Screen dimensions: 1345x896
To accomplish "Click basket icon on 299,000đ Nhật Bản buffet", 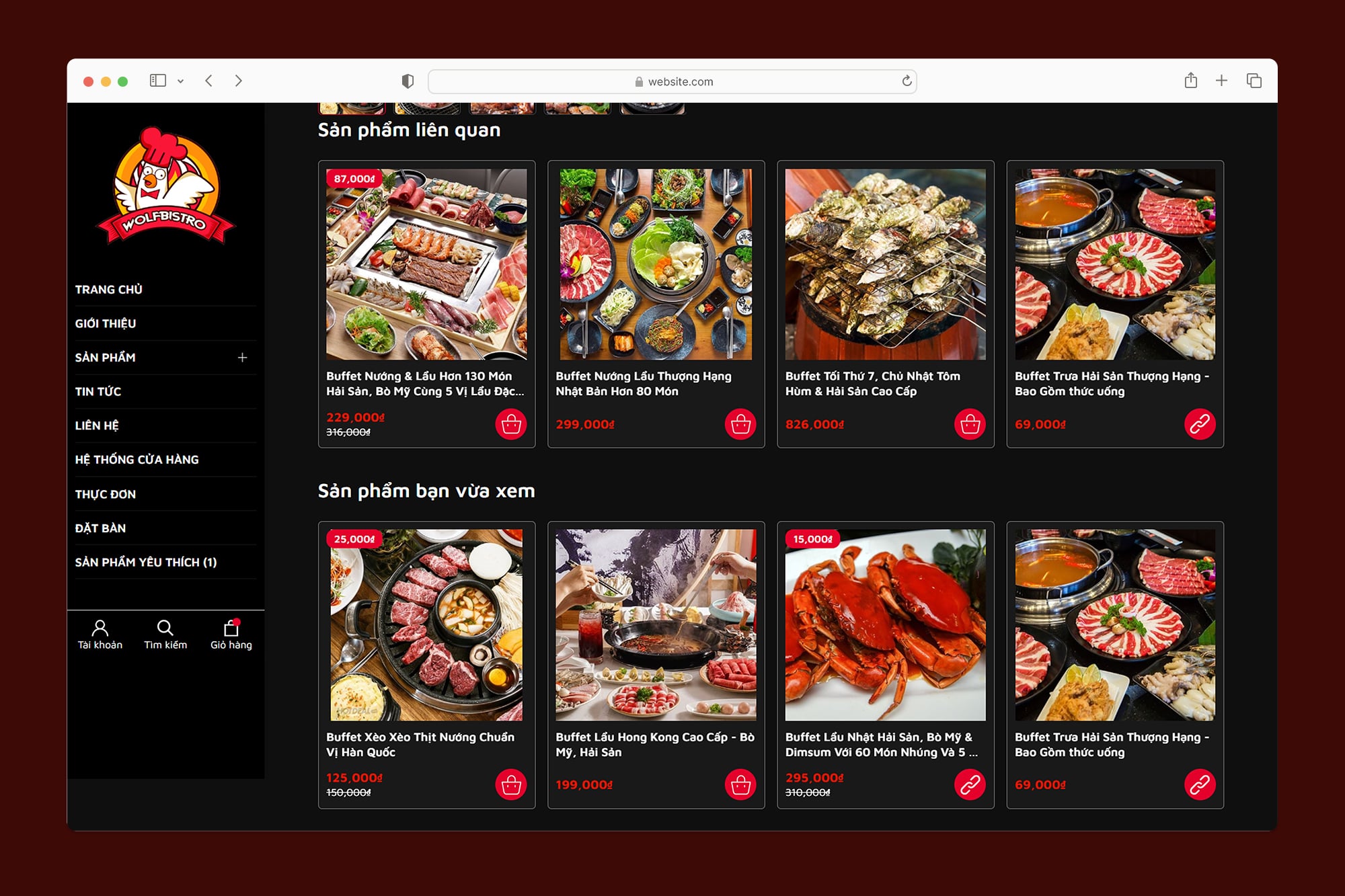I will 740,424.
